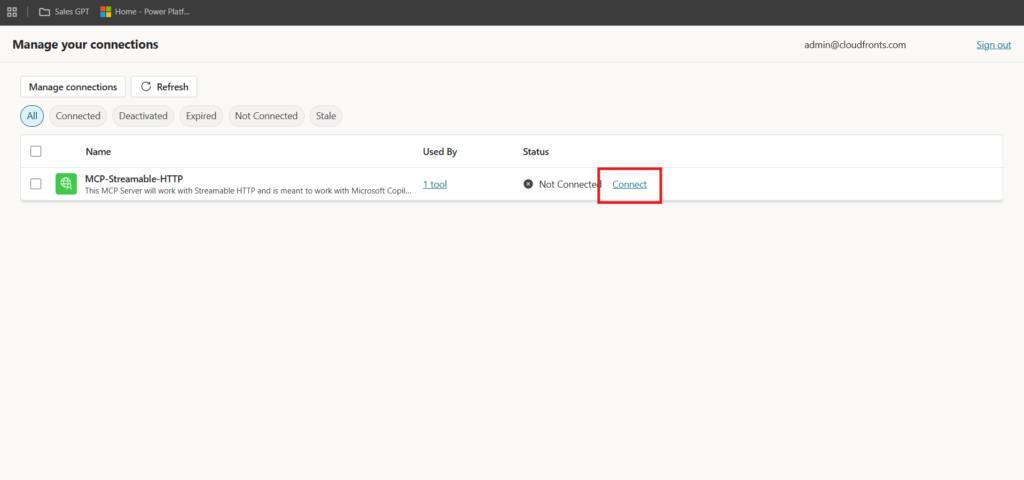Refresh the connections list
1024x480 pixels.
[x=164, y=87]
